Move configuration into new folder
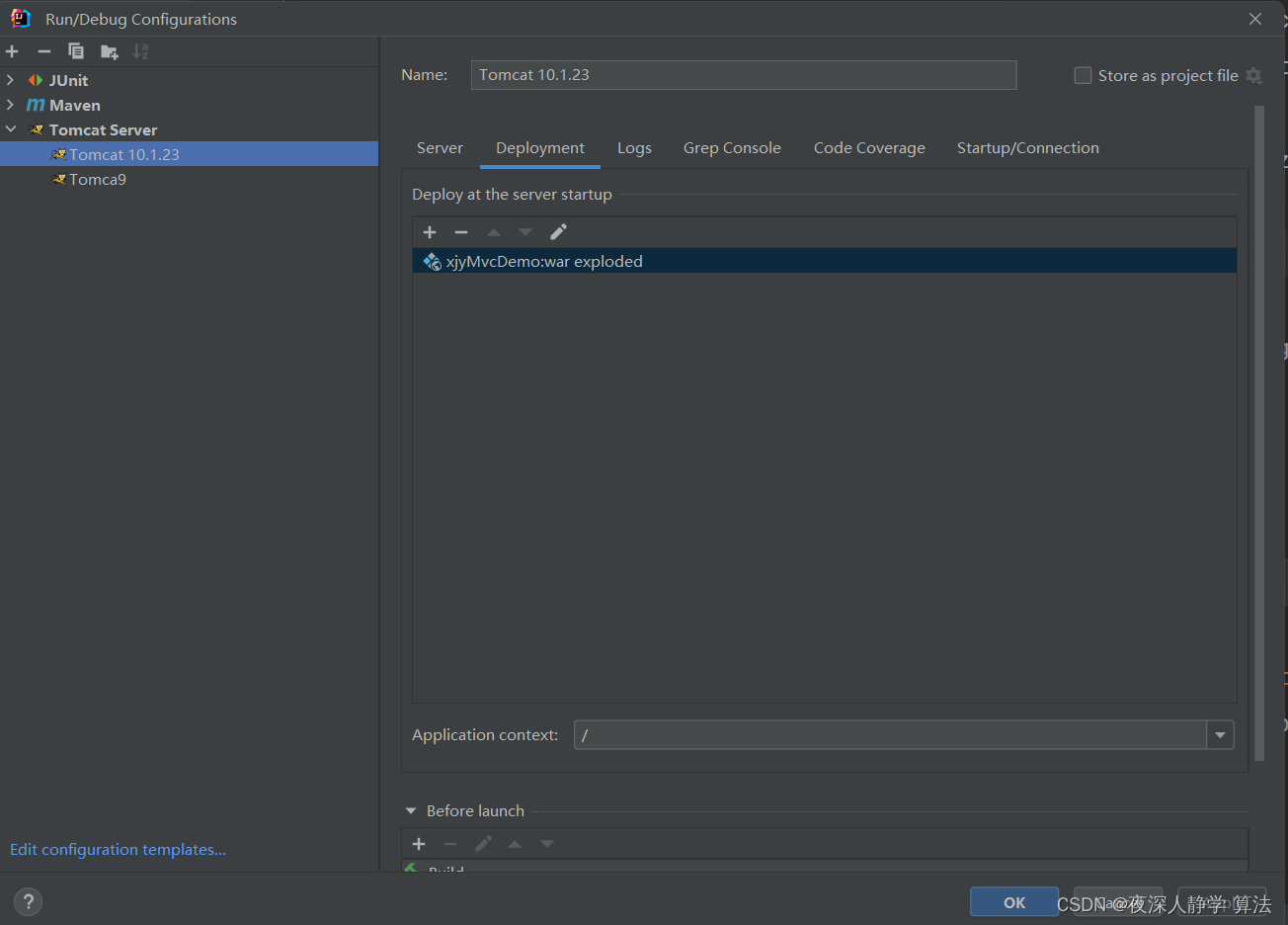Screen dimensions: 1288x925 tap(109, 51)
